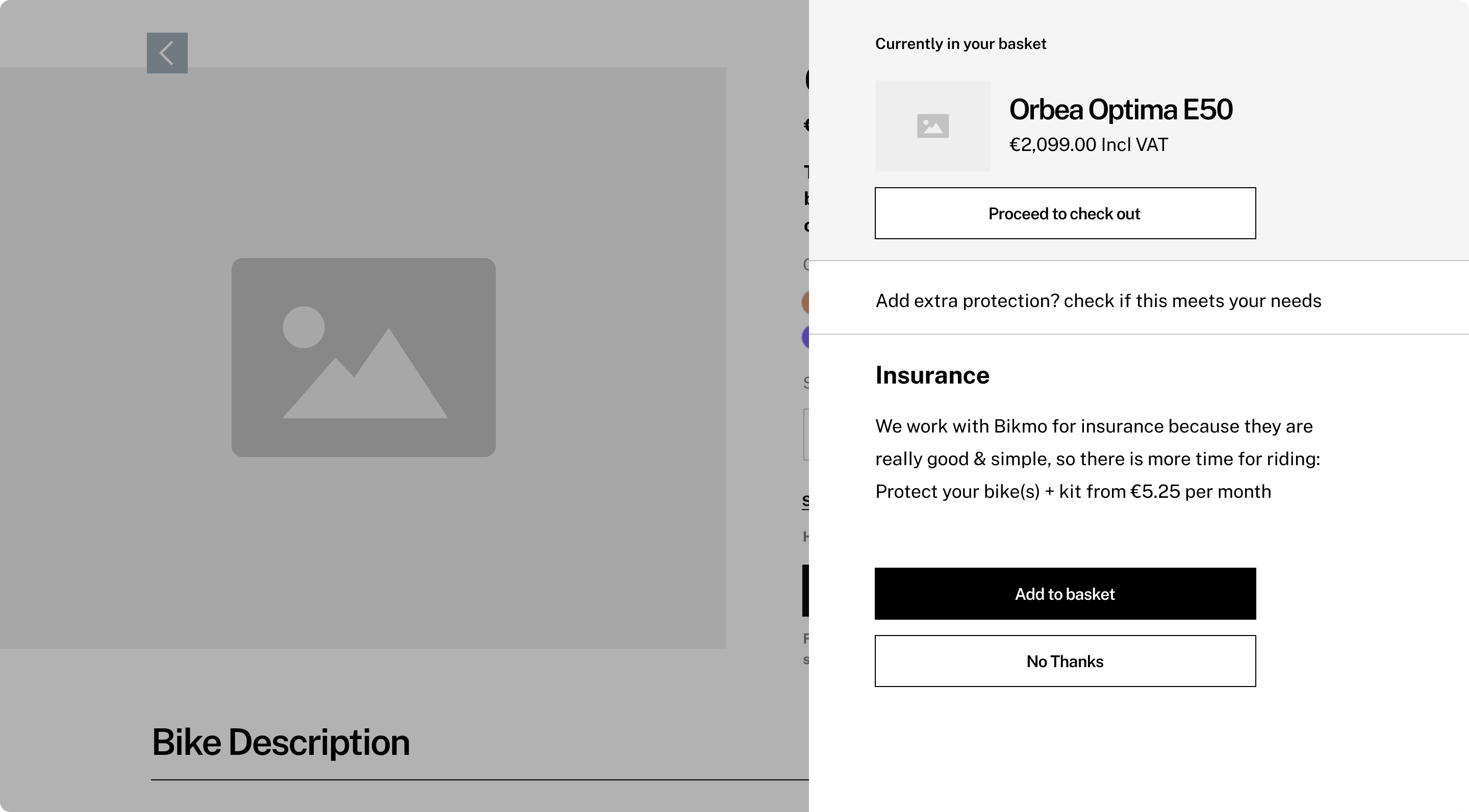
Task: Click the Insurance heading
Action: coord(932,375)
